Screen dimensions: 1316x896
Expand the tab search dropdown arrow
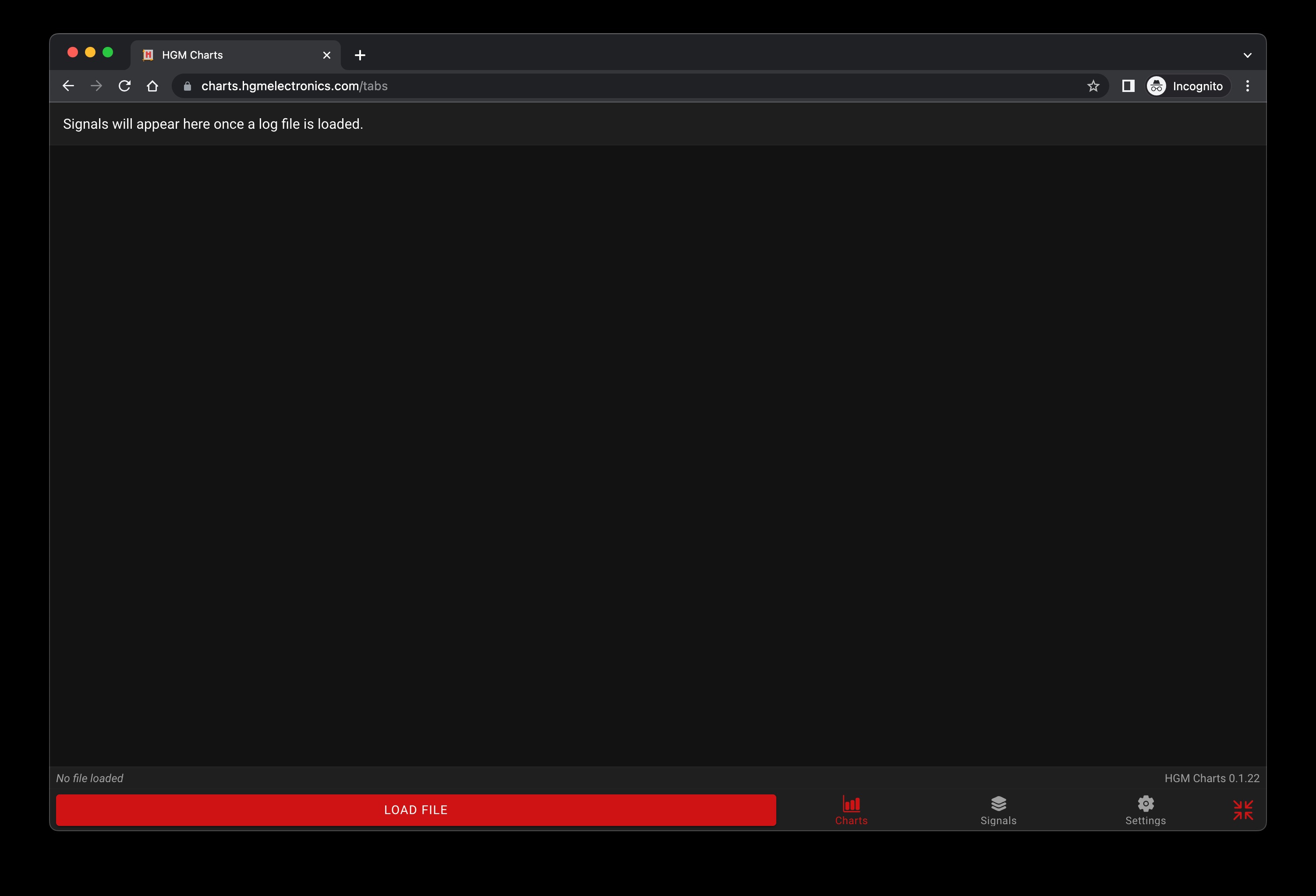(x=1248, y=55)
